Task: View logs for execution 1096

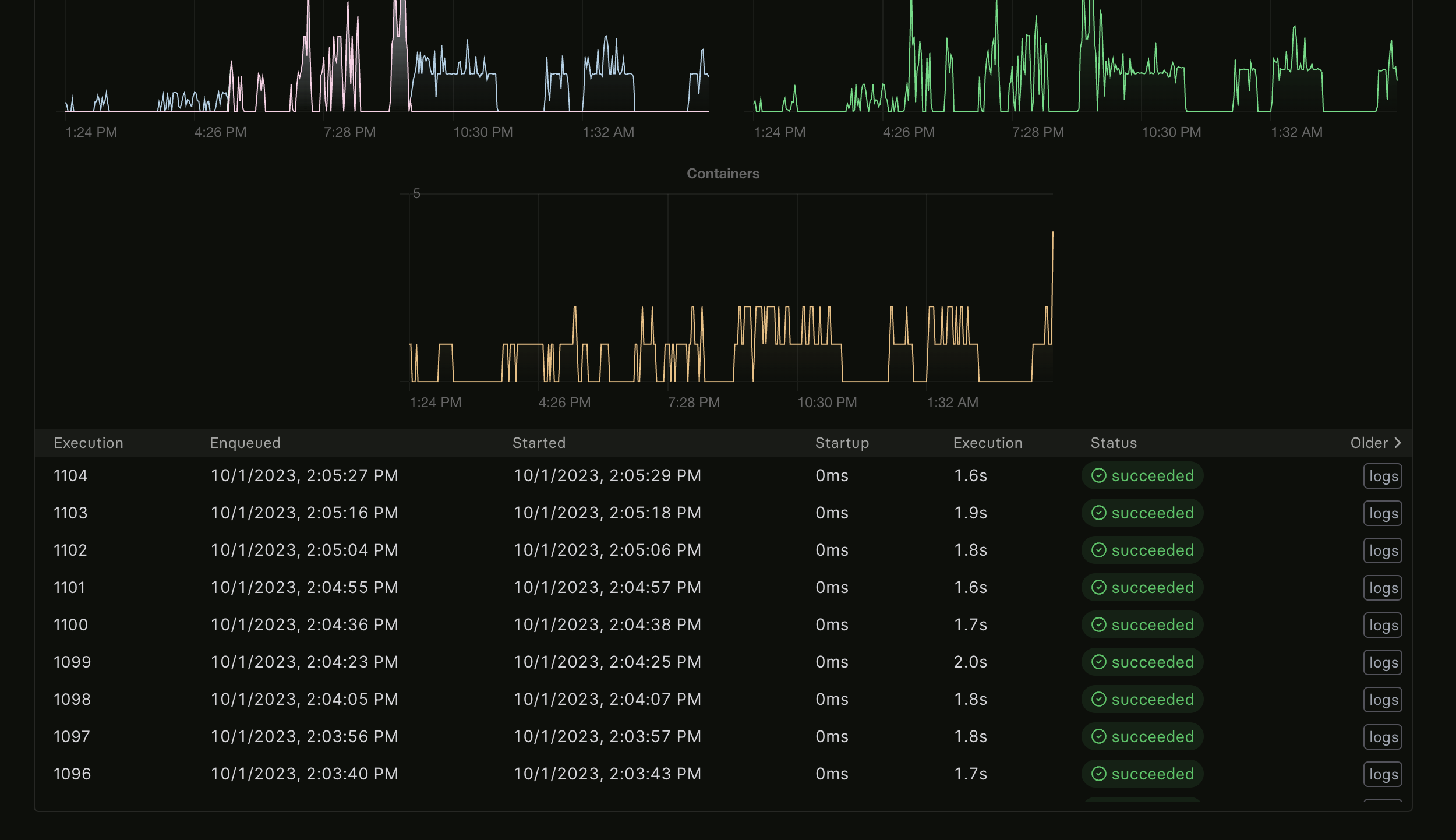Action: tap(1382, 774)
